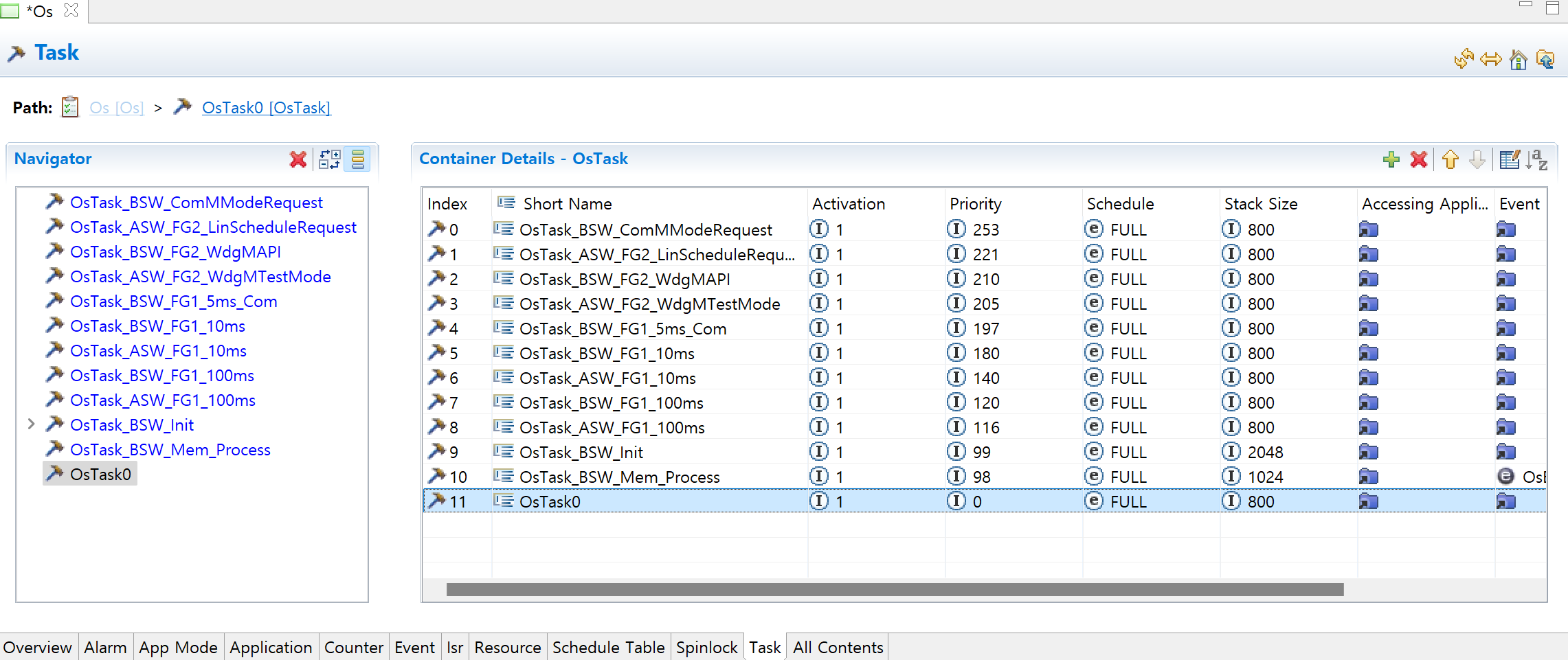Click horizontal scrollbar in Container Details table
The width and height of the screenshot is (1568, 660).
(895, 590)
